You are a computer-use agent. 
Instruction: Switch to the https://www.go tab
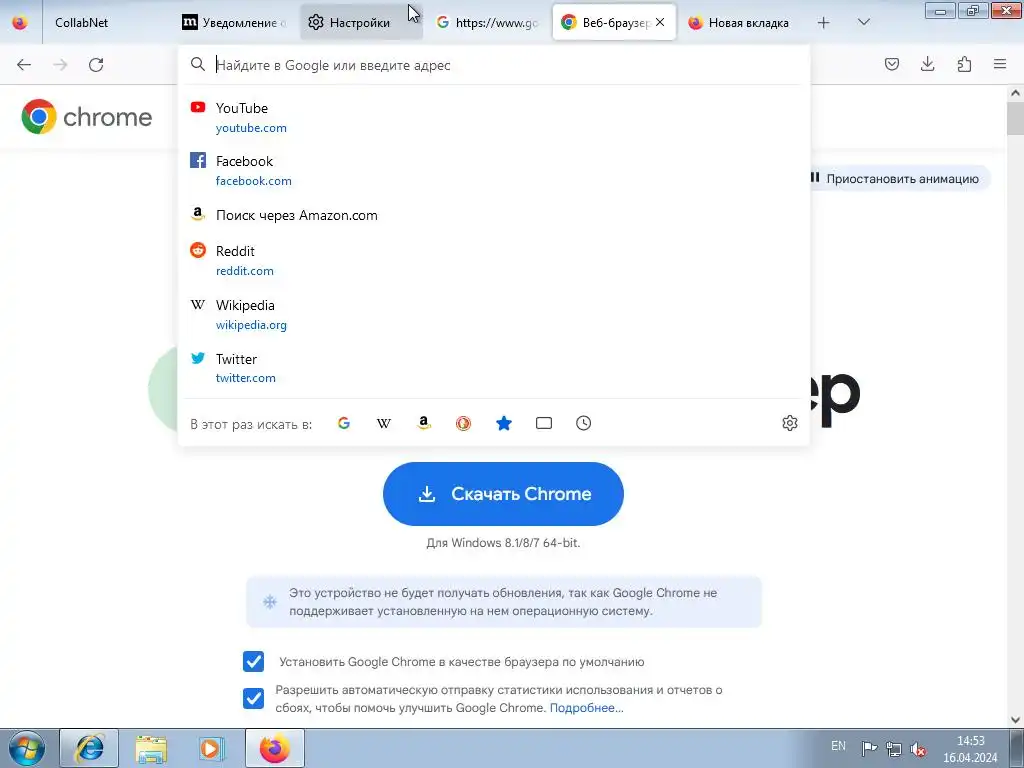tap(488, 22)
